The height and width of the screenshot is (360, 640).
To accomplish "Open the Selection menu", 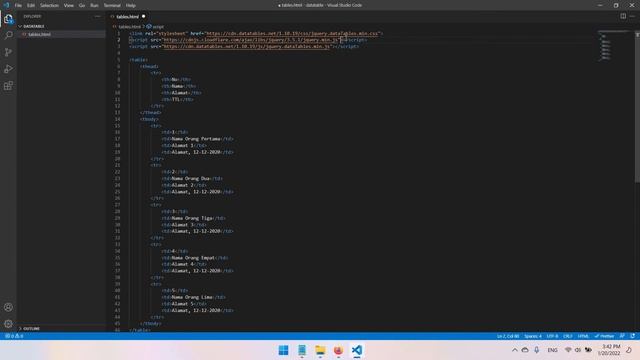I will click(49, 5).
